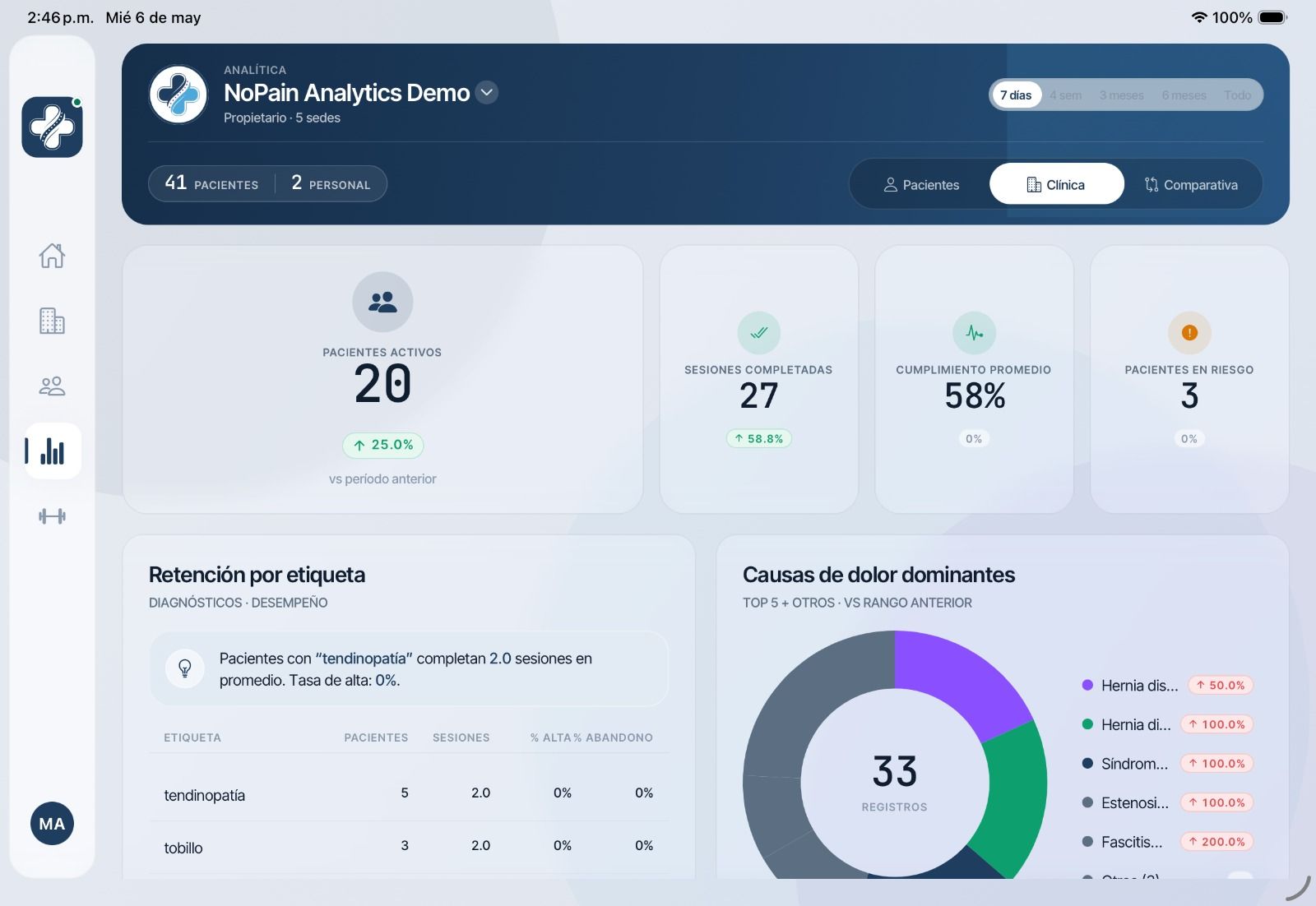1316x906 pixels.
Task: Click the 41 Pacientes counter
Action: (x=211, y=183)
